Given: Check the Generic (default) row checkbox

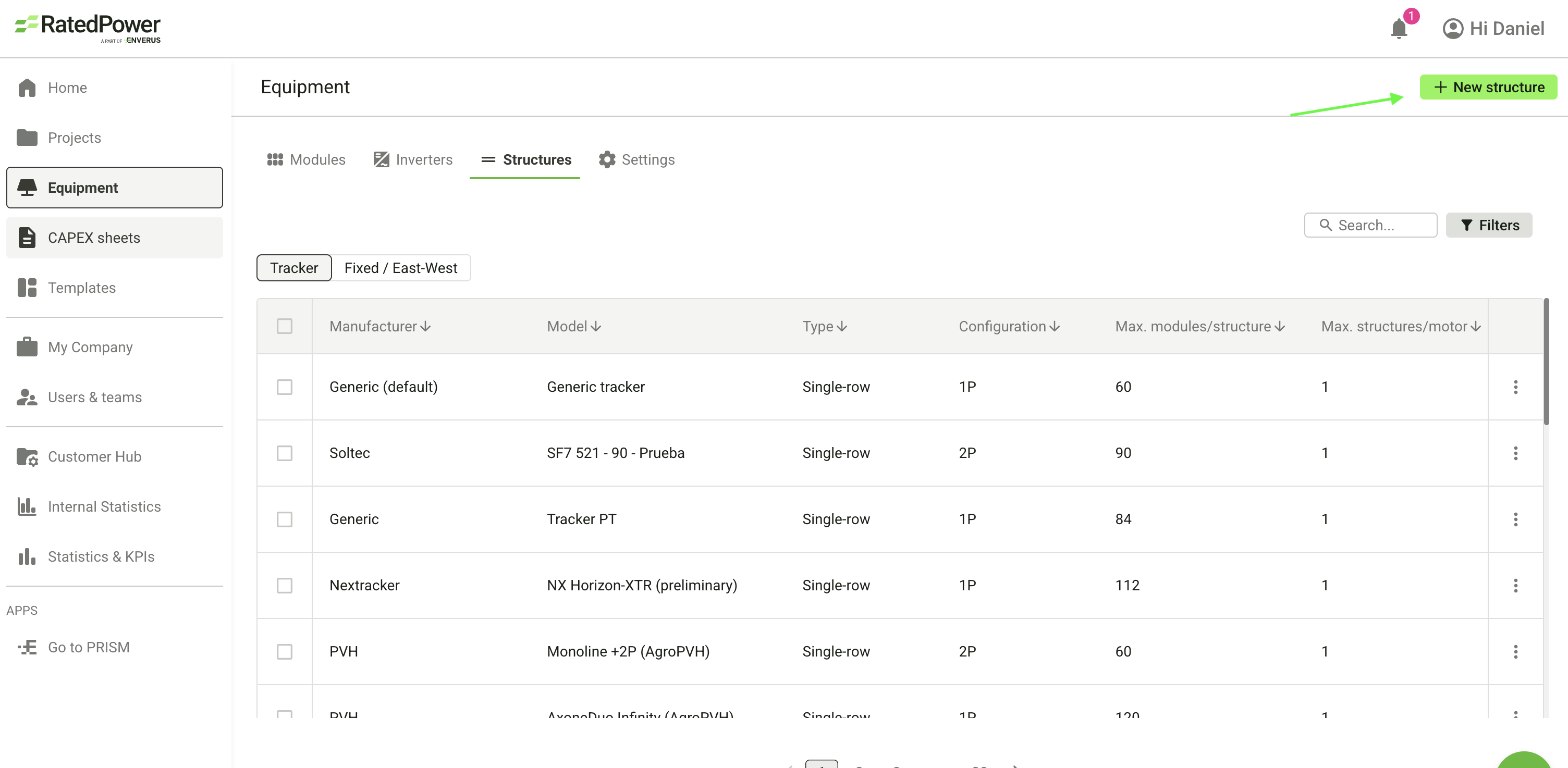Looking at the screenshot, I should 284,387.
